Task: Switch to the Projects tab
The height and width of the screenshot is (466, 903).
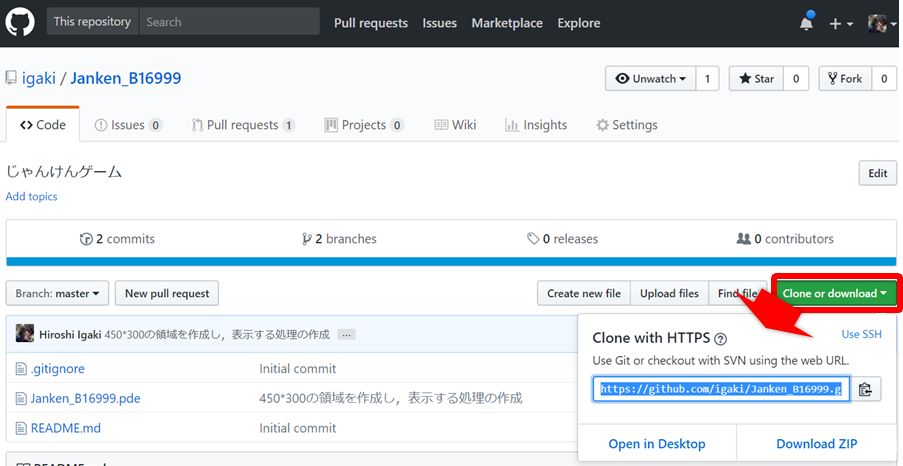Action: point(364,125)
